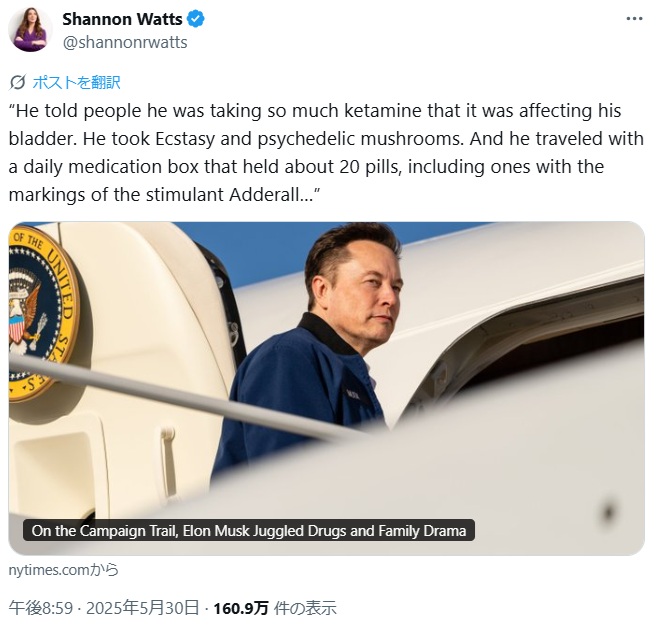Click Shannon Watts' profile avatar
The image size is (661, 627).
pos(30,29)
